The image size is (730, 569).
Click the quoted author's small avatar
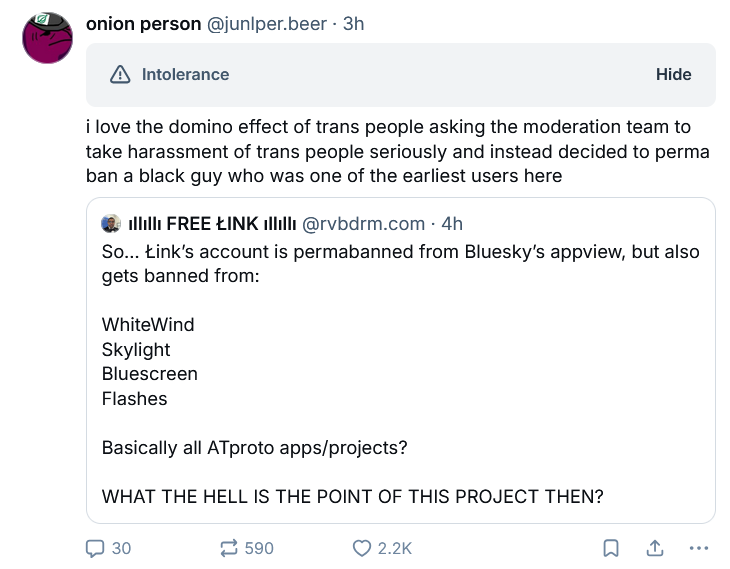click(112, 223)
